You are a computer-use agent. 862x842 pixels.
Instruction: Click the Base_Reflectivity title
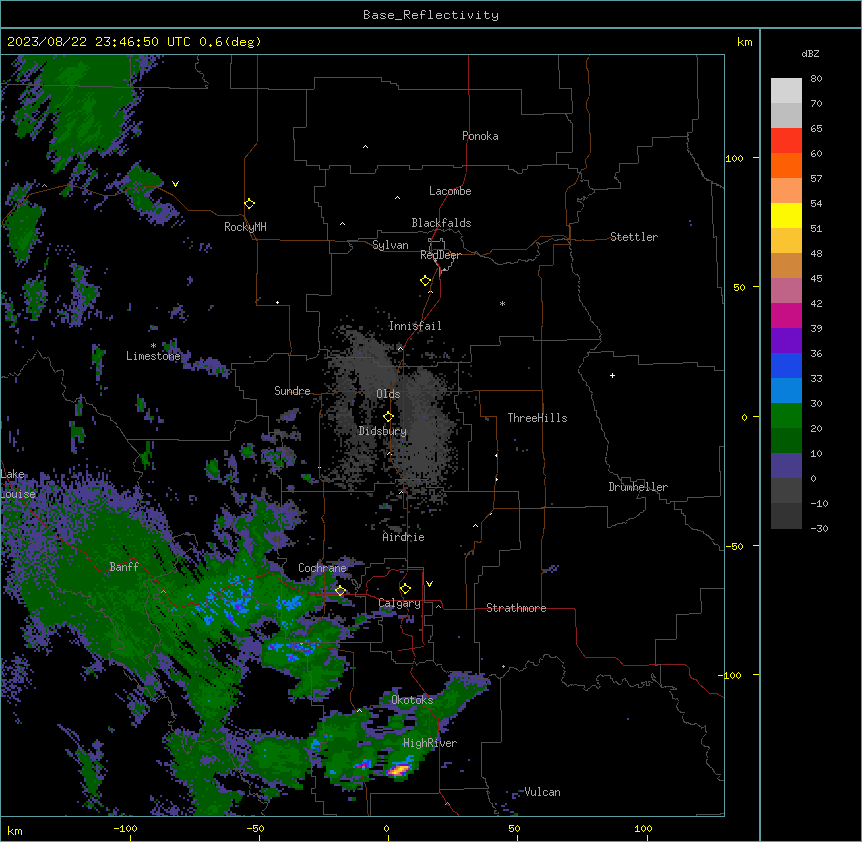click(431, 15)
